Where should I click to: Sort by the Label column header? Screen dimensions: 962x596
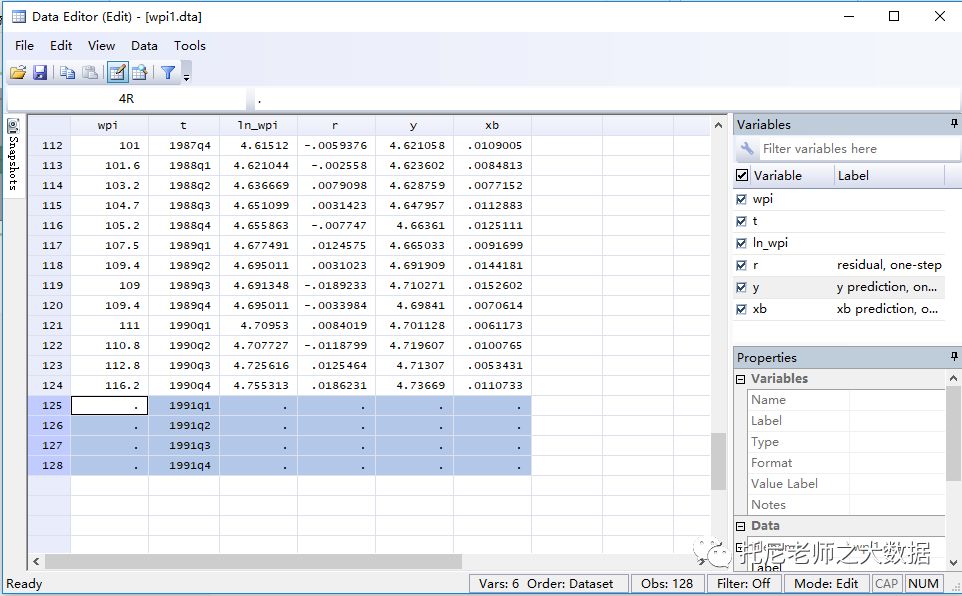click(x=889, y=176)
